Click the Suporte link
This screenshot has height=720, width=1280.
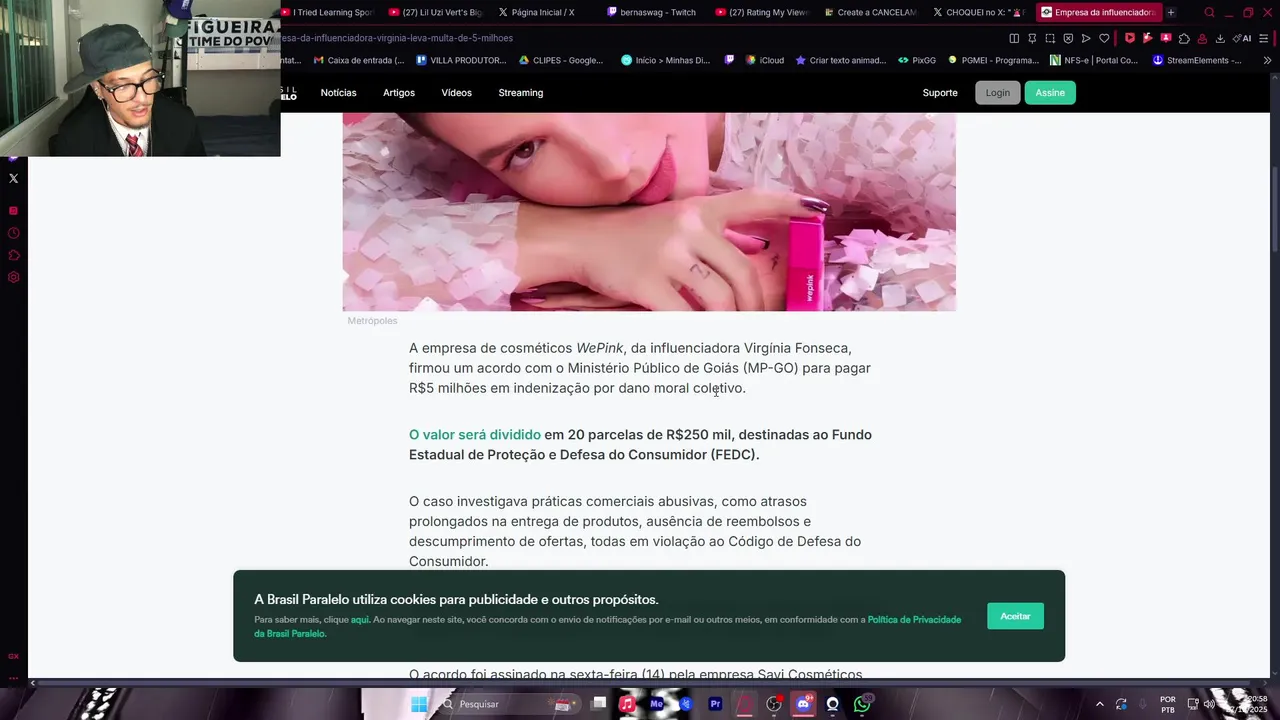tap(939, 92)
